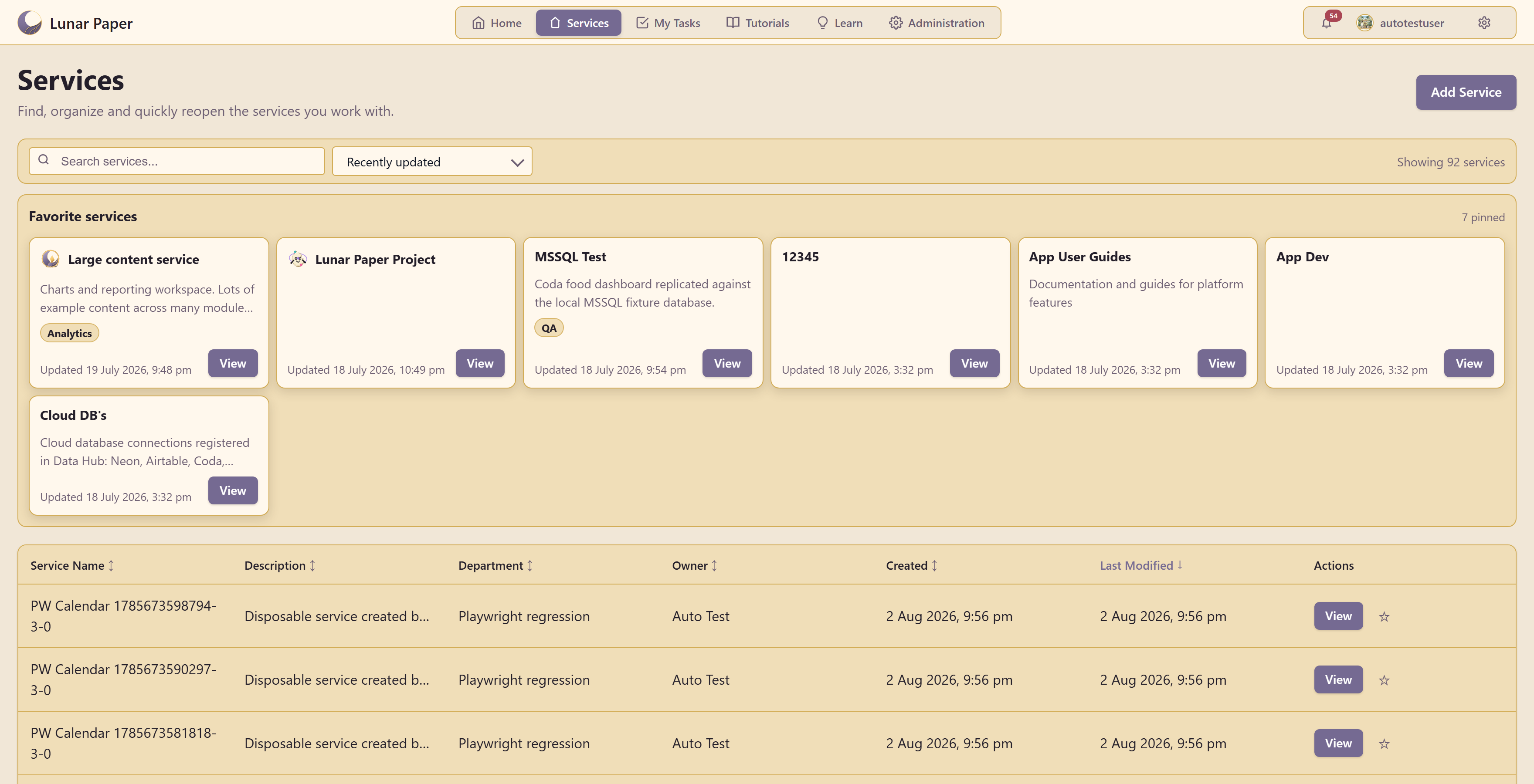Click the autotestuser avatar image

point(1364,23)
